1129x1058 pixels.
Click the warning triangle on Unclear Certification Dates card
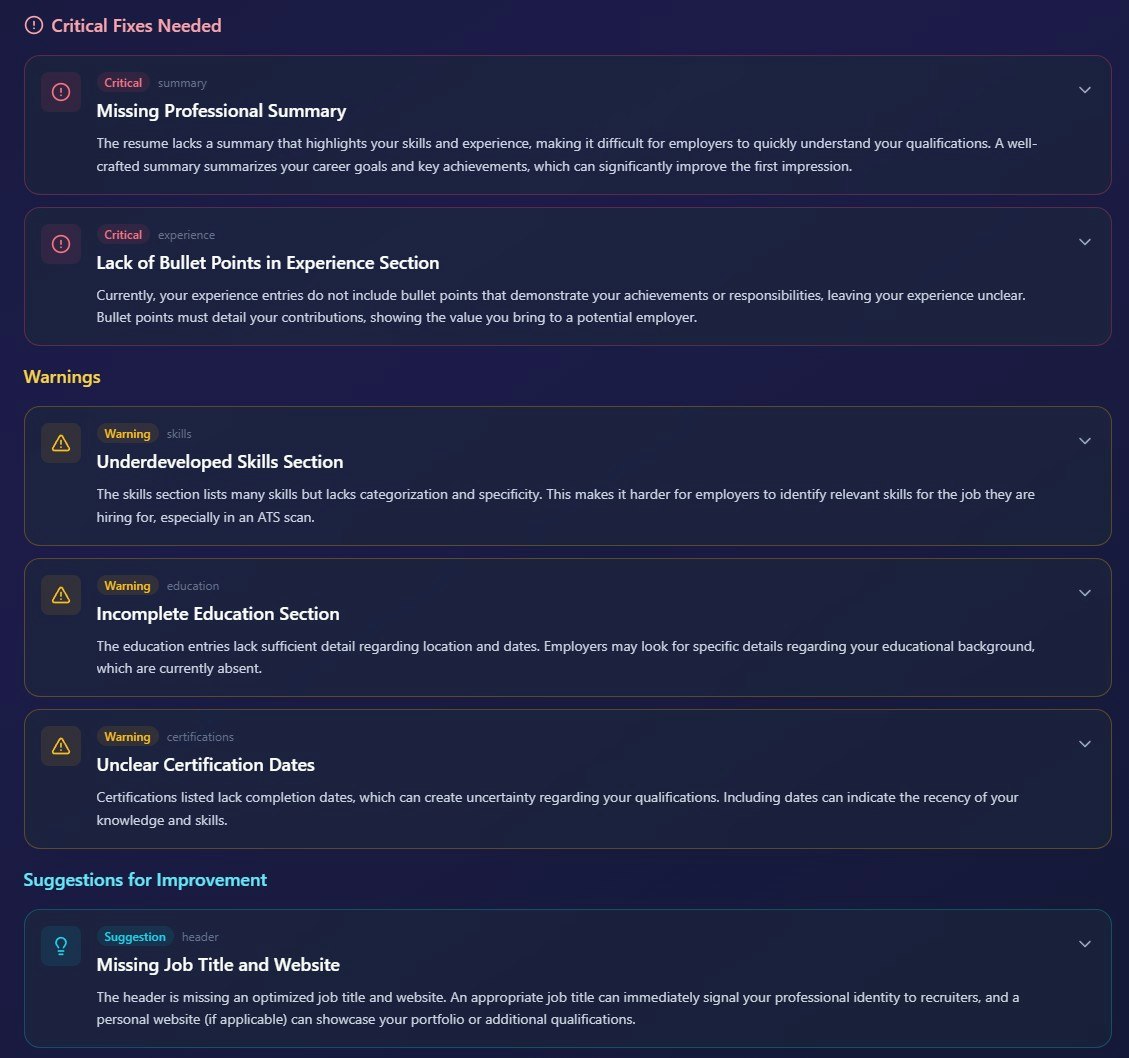click(60, 745)
